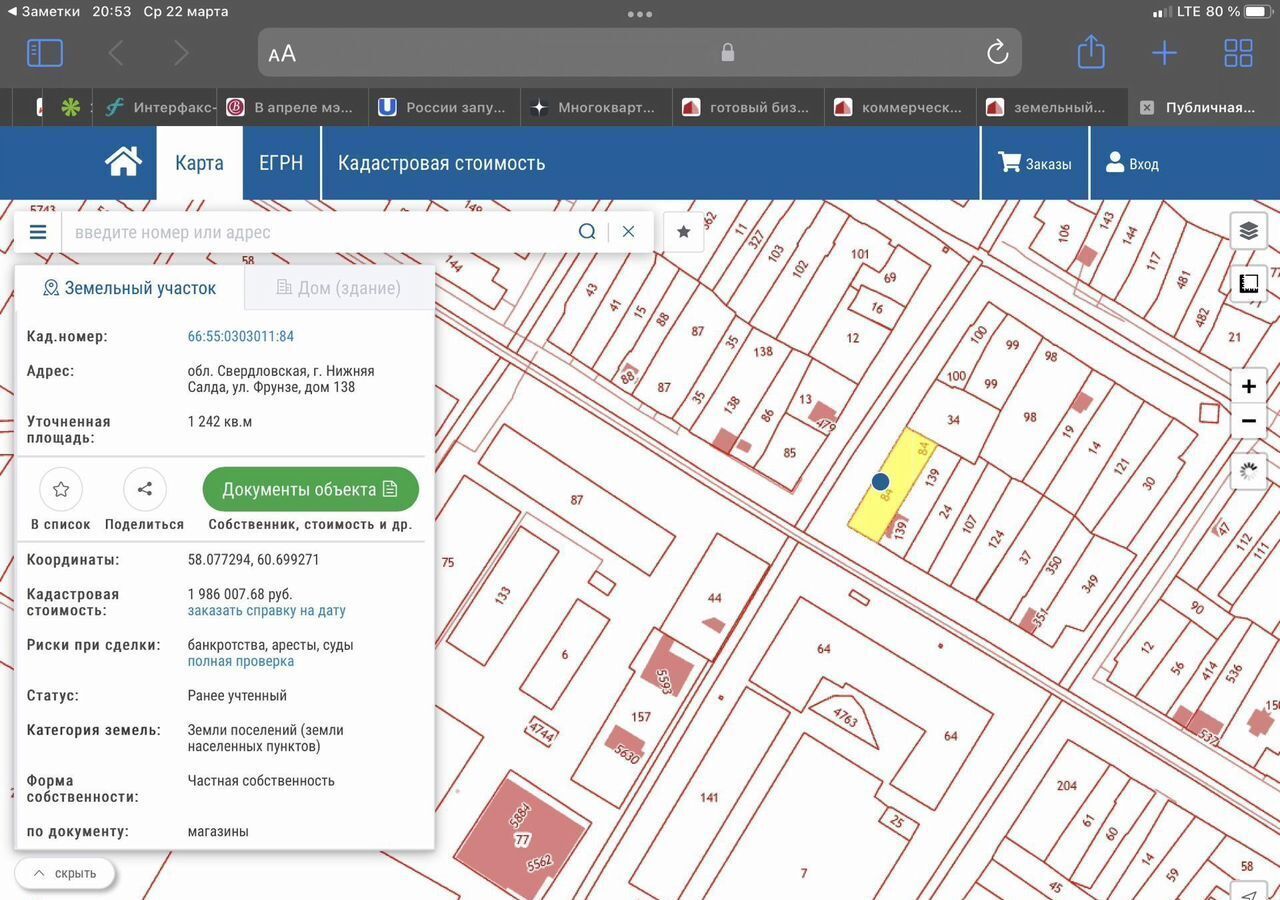Close the 'Публичная...' browser tab
This screenshot has width=1280, height=900.
(1147, 107)
